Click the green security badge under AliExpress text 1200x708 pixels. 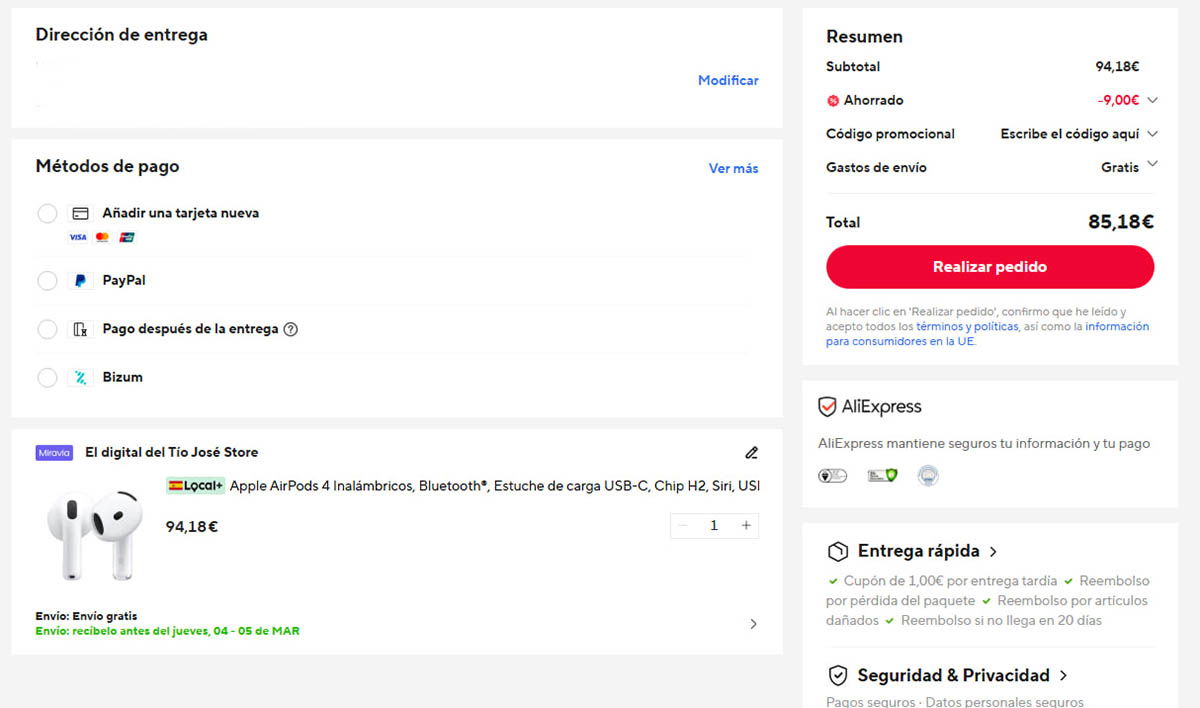pos(881,474)
